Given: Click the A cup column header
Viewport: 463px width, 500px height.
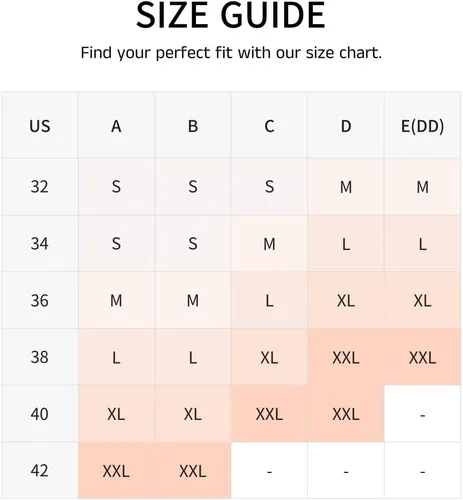Looking at the screenshot, I should [x=116, y=125].
